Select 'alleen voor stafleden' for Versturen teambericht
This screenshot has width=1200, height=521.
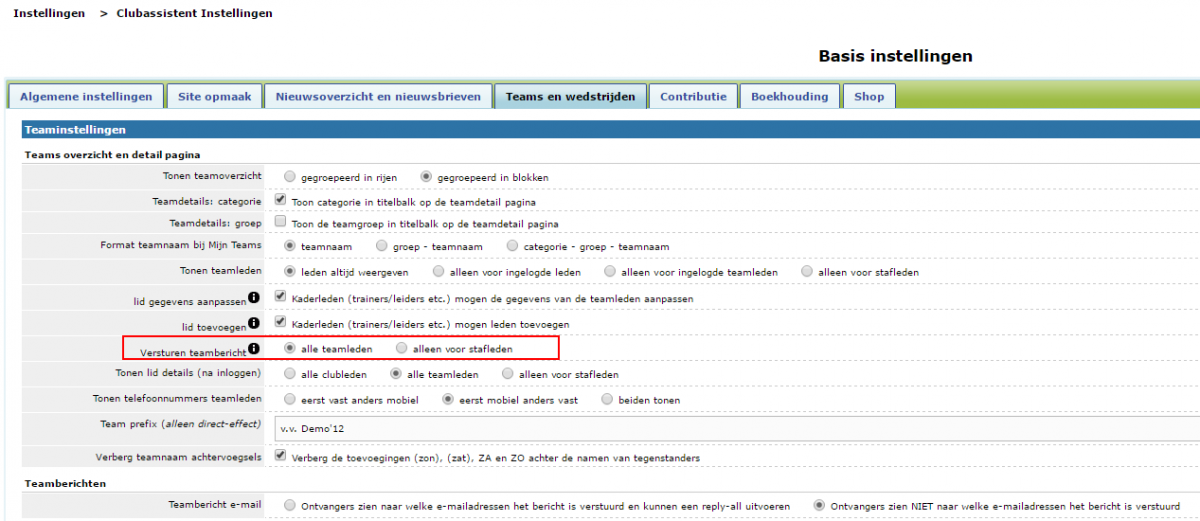402,348
